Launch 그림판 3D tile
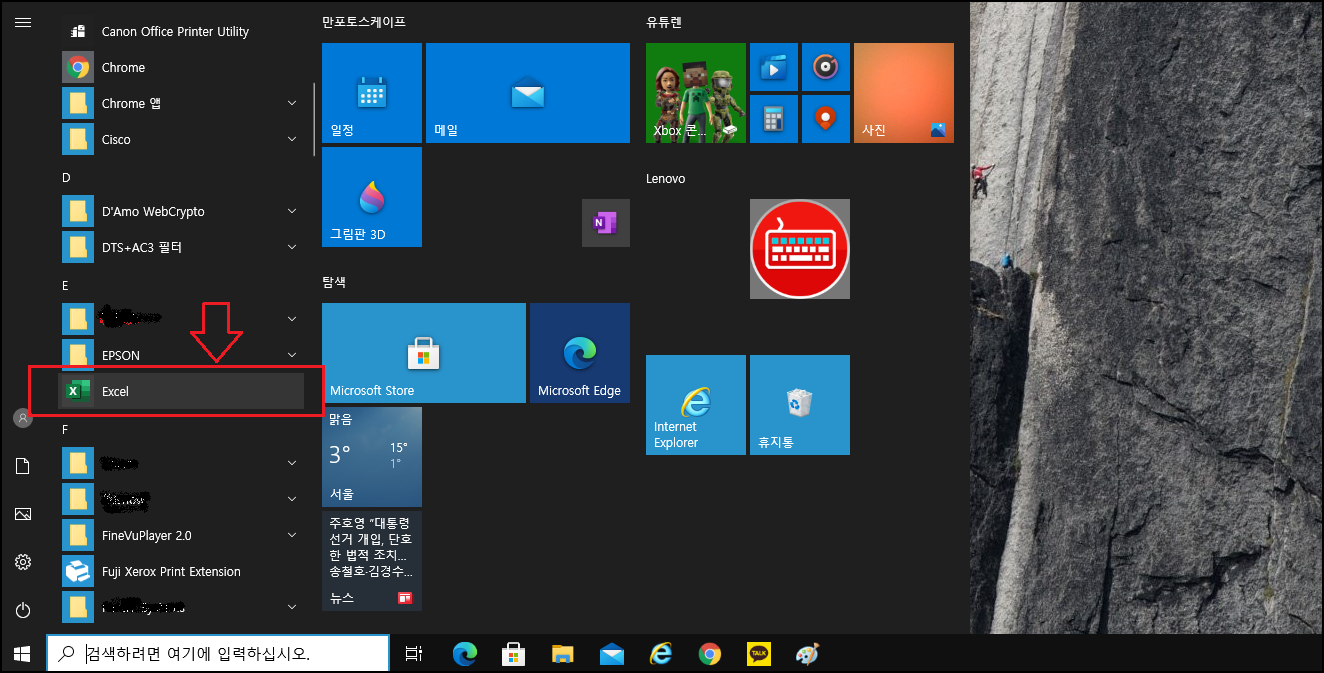 pos(372,197)
